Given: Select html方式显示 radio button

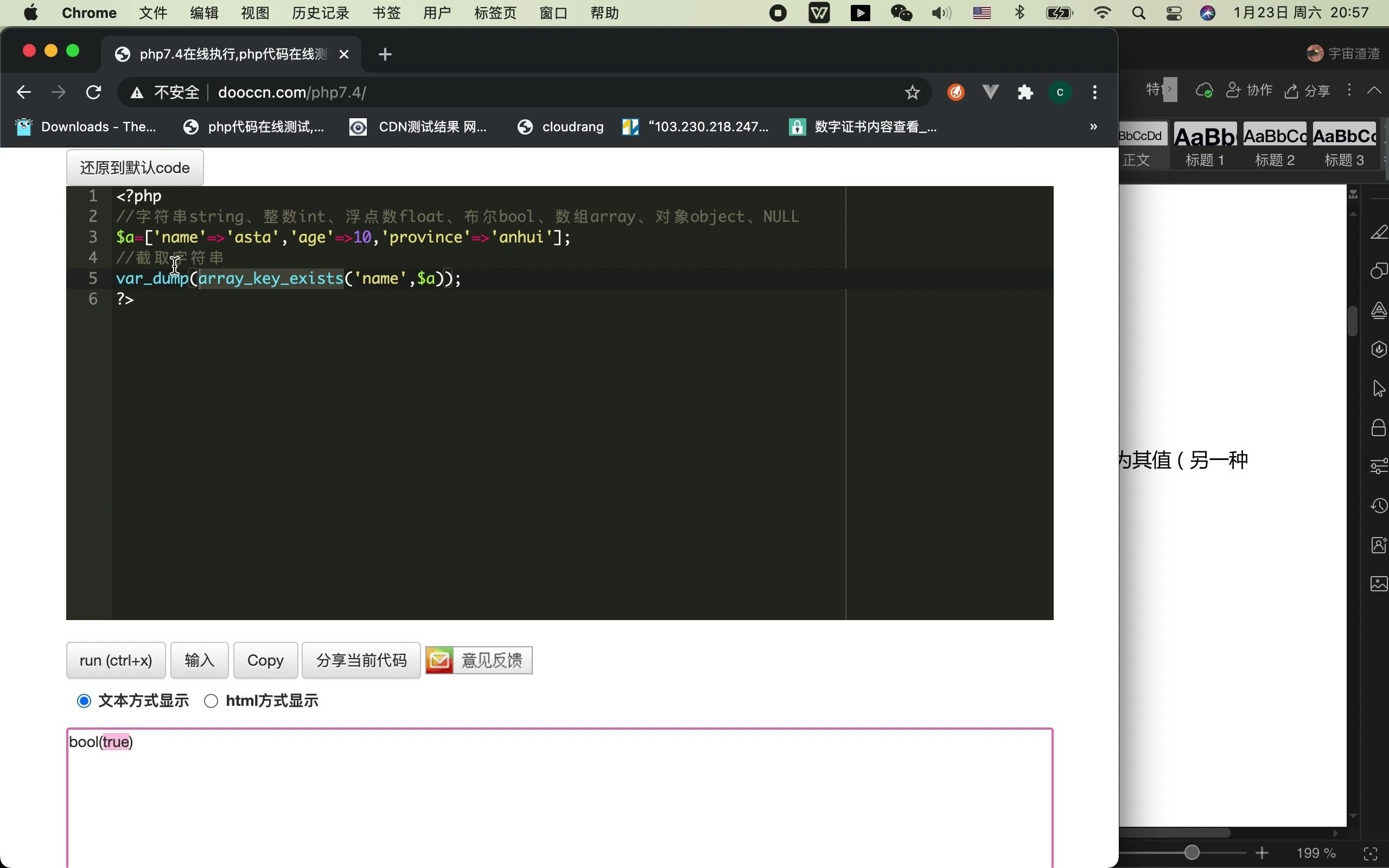Looking at the screenshot, I should tap(211, 700).
